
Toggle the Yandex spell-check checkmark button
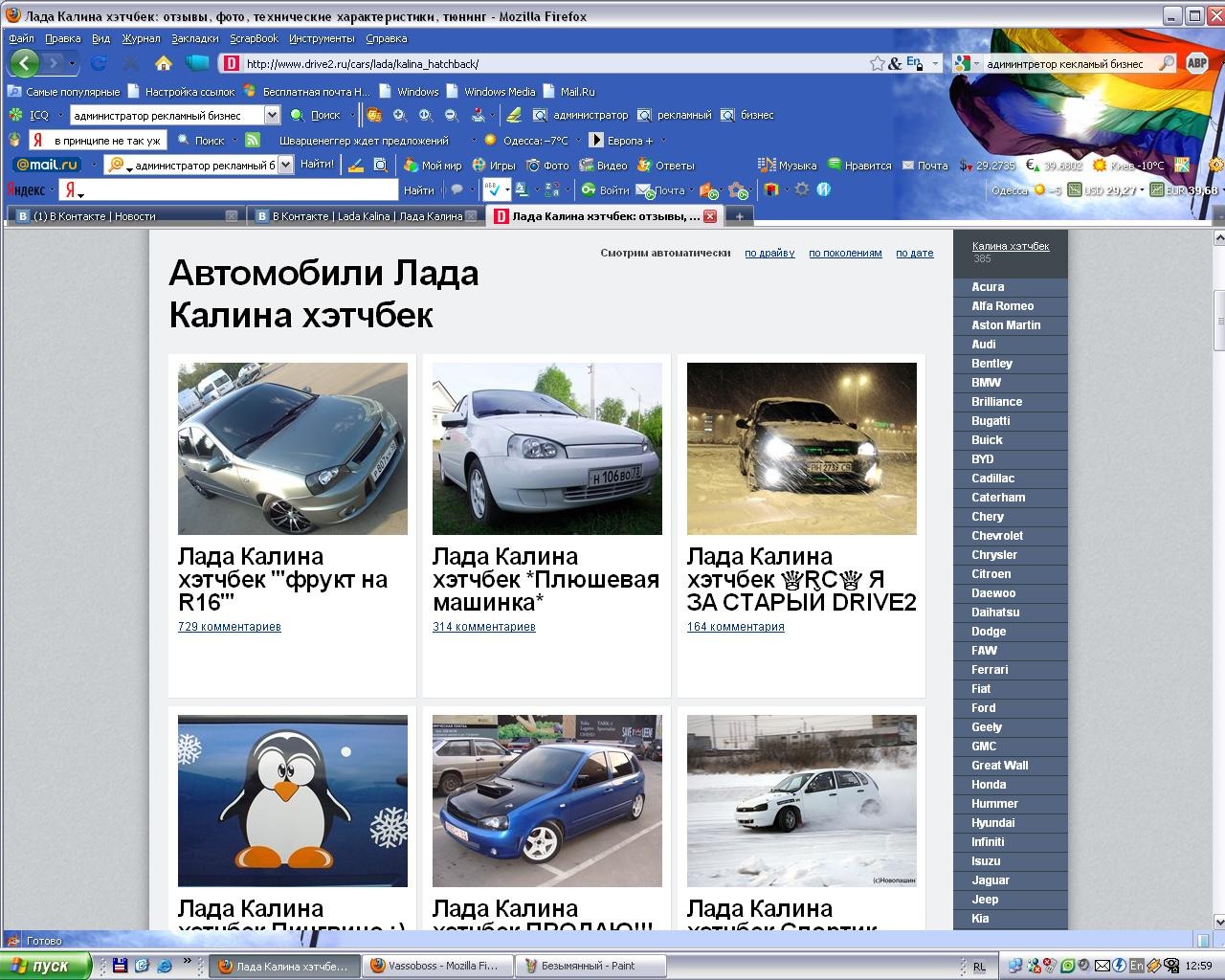pos(492,189)
